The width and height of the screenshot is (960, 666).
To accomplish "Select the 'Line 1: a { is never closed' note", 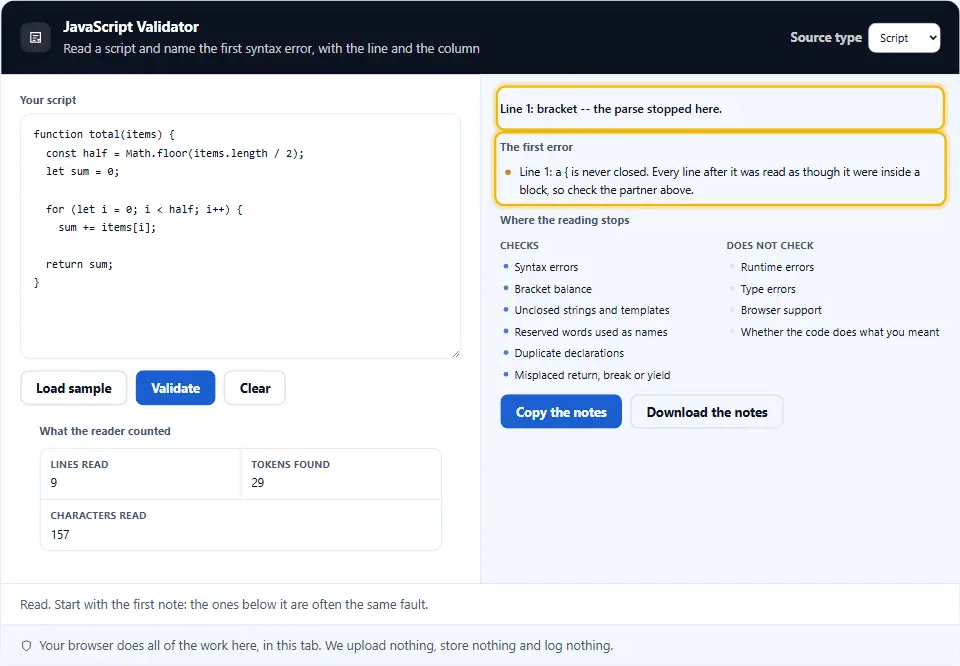I will [x=719, y=181].
